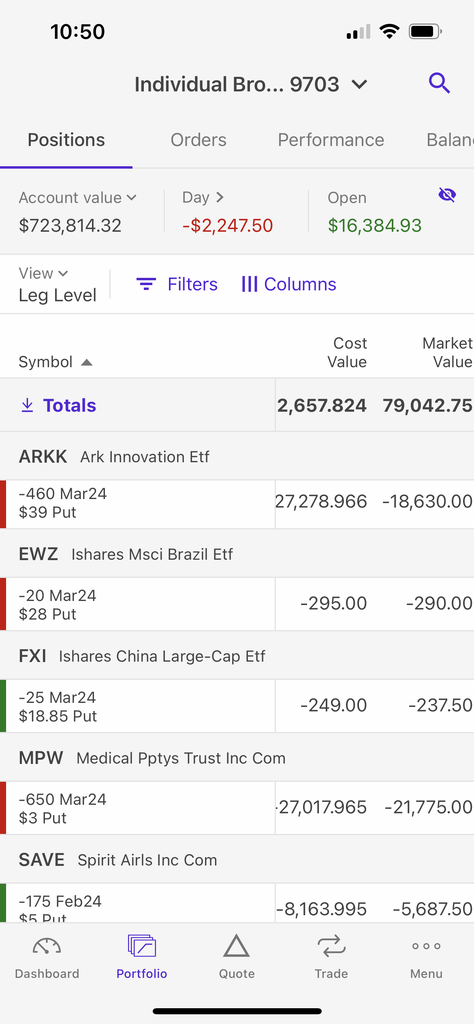Screen dimensions: 474x1024
Task: Toggle the hide-values eye icon
Action: click(x=447, y=195)
